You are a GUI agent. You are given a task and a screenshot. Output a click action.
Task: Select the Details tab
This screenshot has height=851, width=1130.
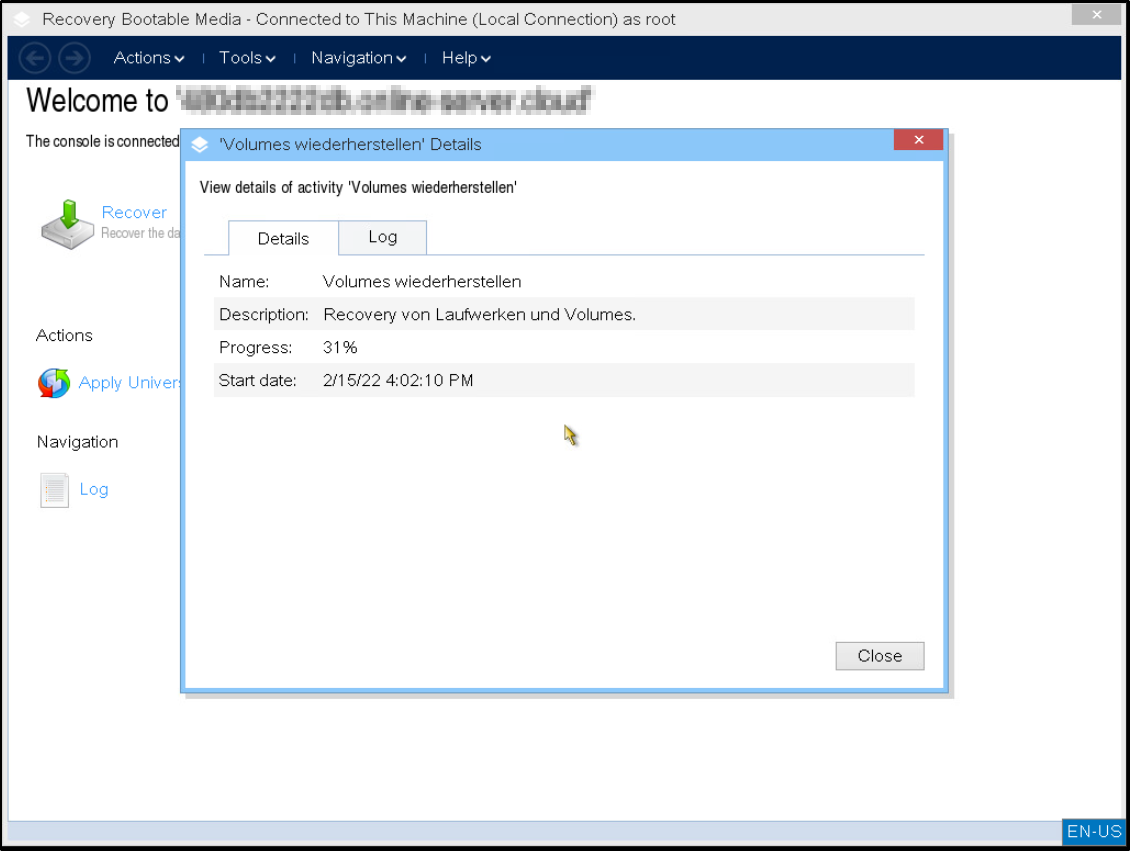(x=283, y=238)
